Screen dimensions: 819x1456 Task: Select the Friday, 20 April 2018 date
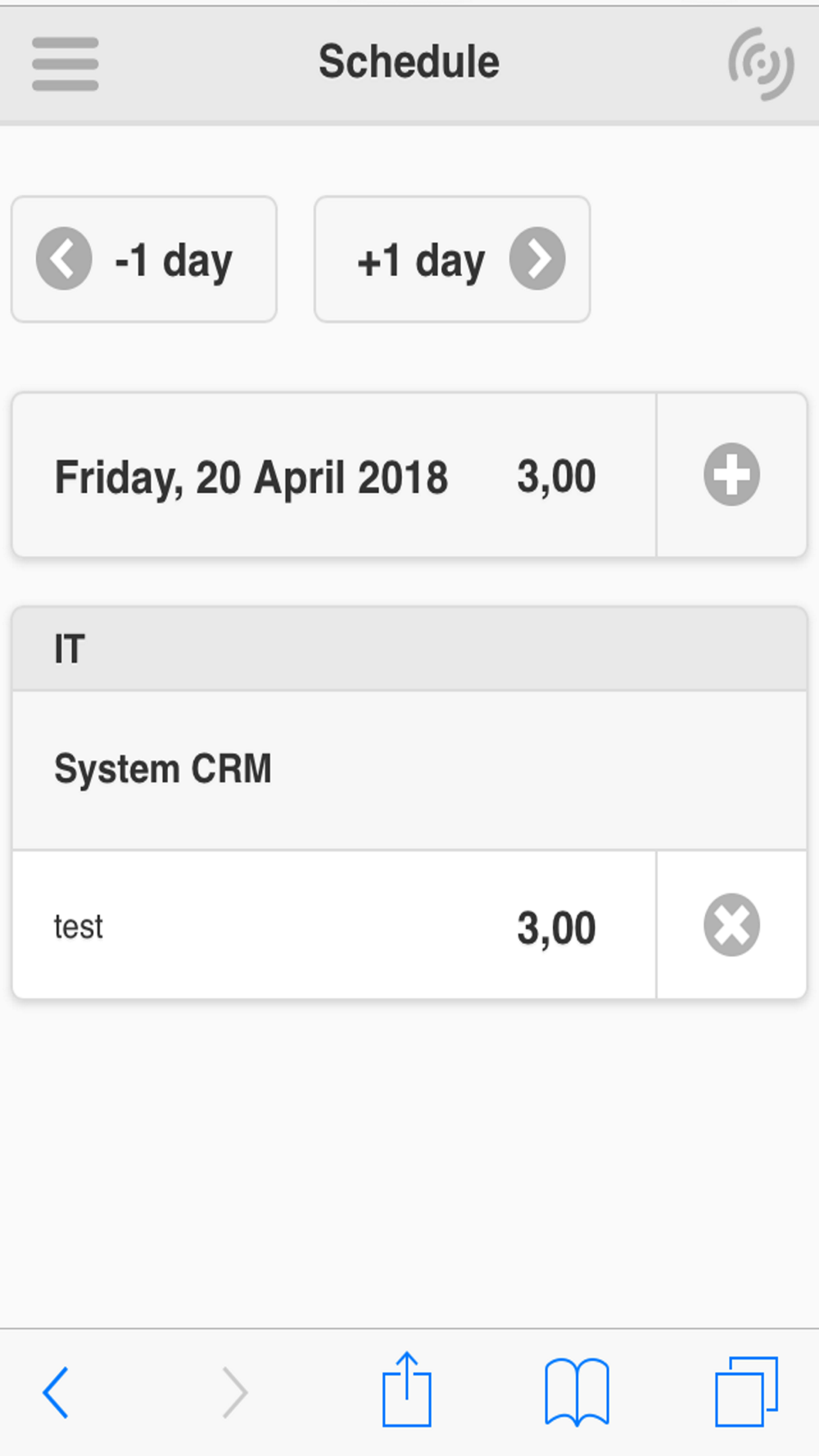pos(251,477)
